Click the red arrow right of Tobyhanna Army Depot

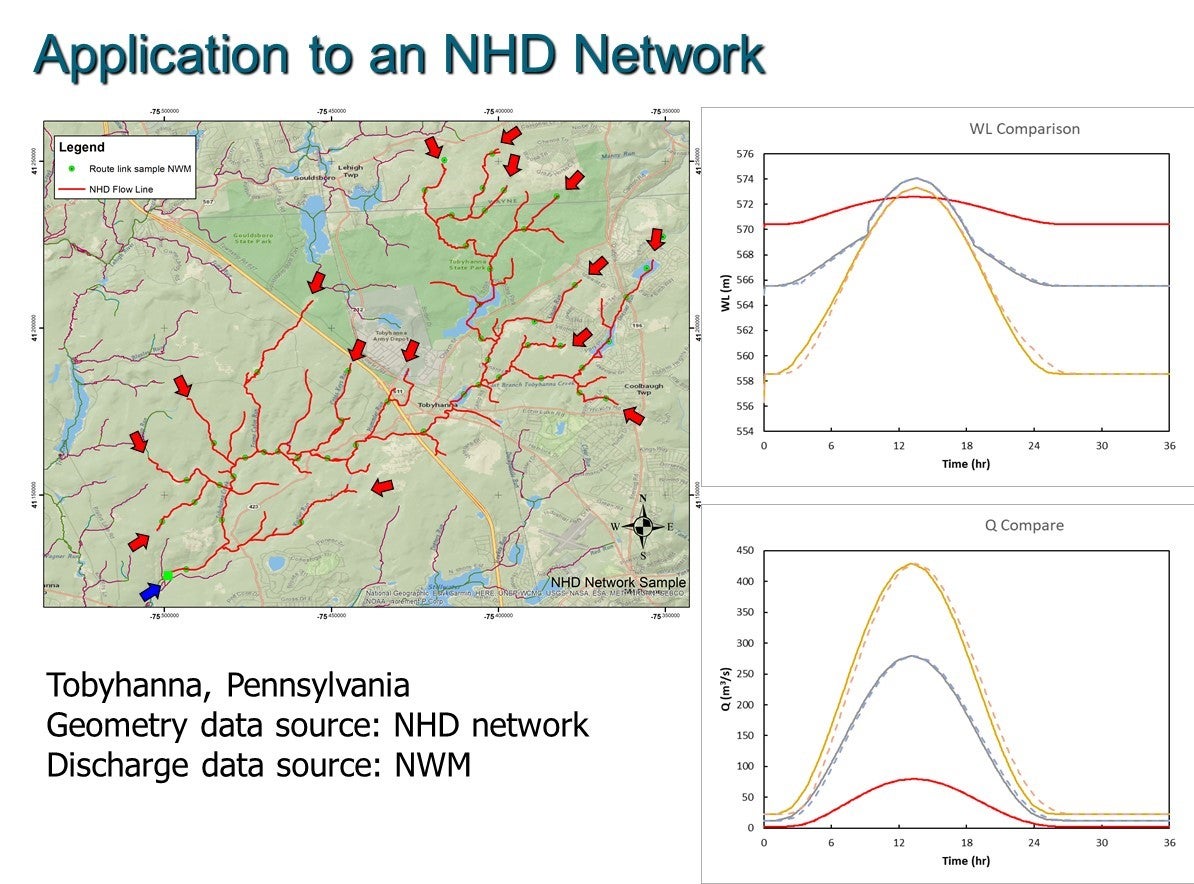point(410,351)
